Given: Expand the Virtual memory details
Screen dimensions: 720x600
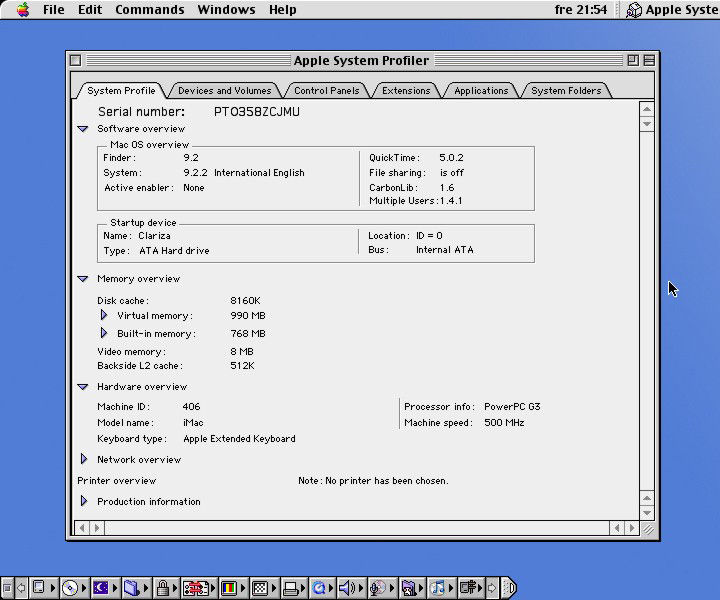Looking at the screenshot, I should pos(104,315).
